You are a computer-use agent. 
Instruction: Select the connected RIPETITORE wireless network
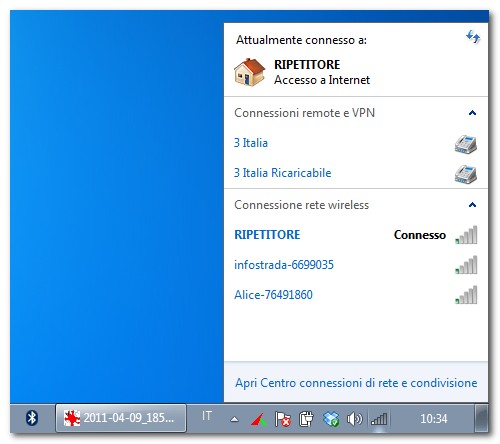click(356, 235)
